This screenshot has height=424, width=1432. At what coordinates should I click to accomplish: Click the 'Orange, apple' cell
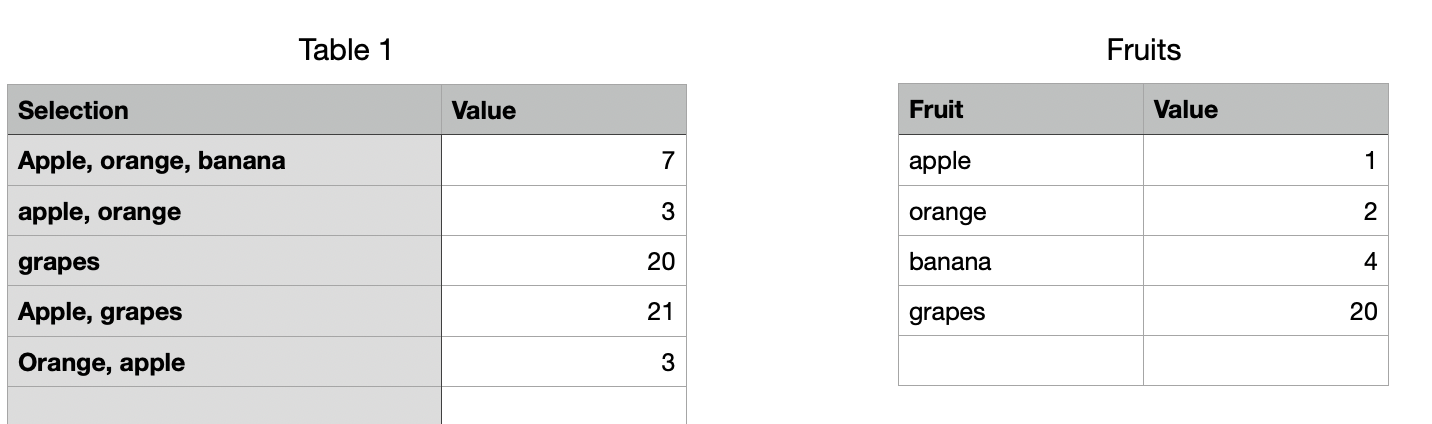pos(224,361)
